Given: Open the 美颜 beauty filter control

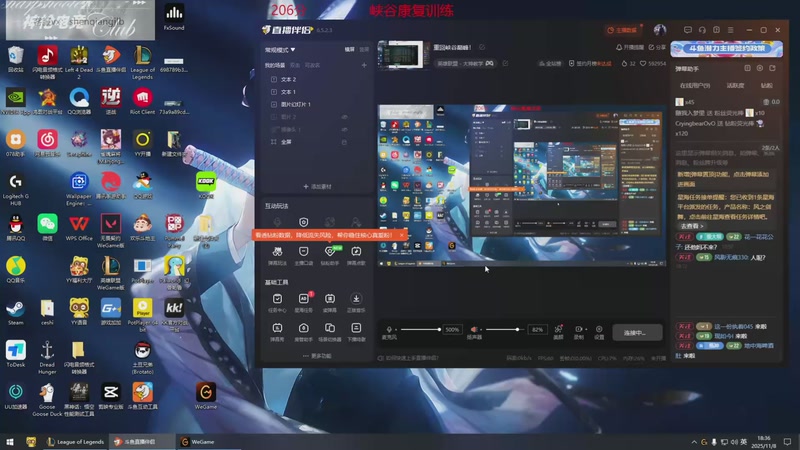Looking at the screenshot, I should [x=558, y=332].
